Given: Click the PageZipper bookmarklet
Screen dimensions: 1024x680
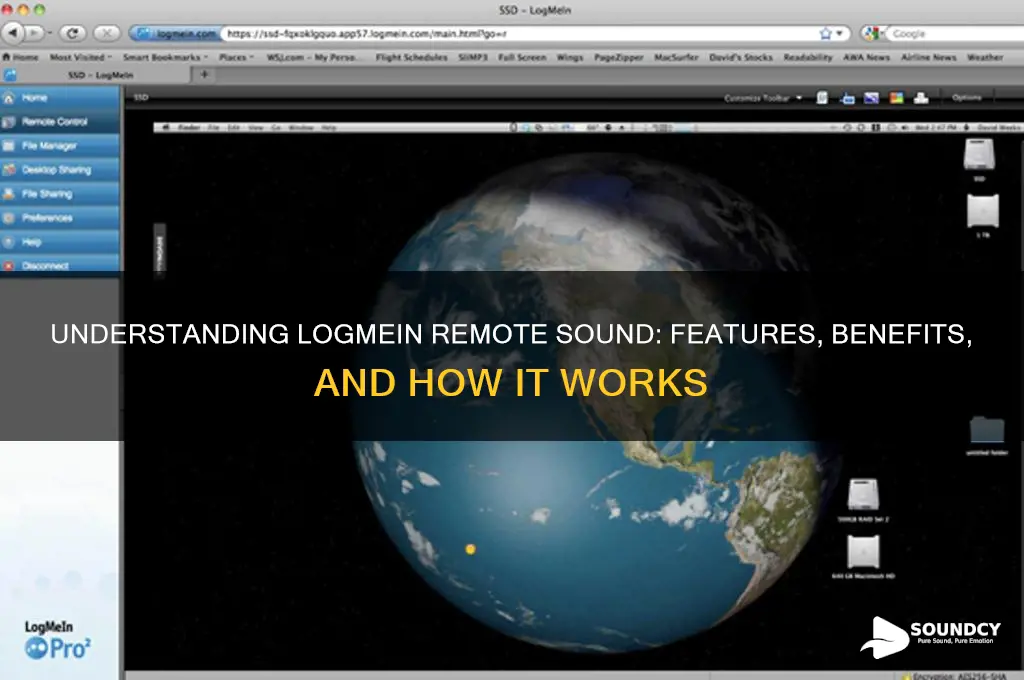Looking at the screenshot, I should coord(618,57).
